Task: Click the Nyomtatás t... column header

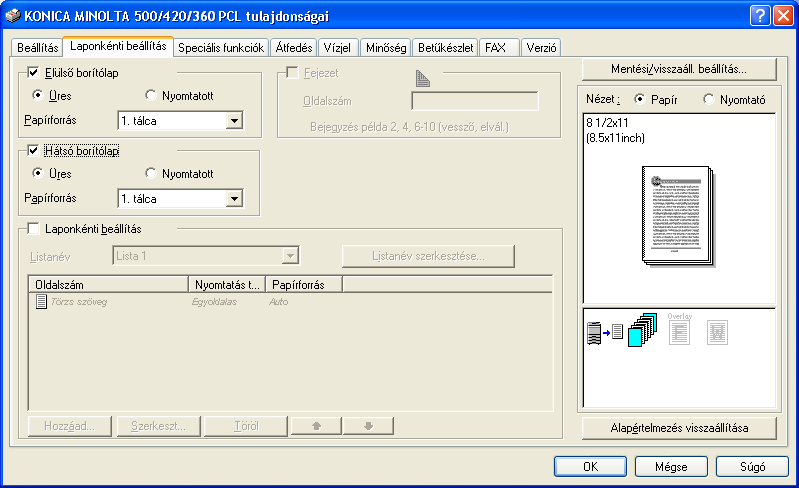Action: [x=227, y=284]
